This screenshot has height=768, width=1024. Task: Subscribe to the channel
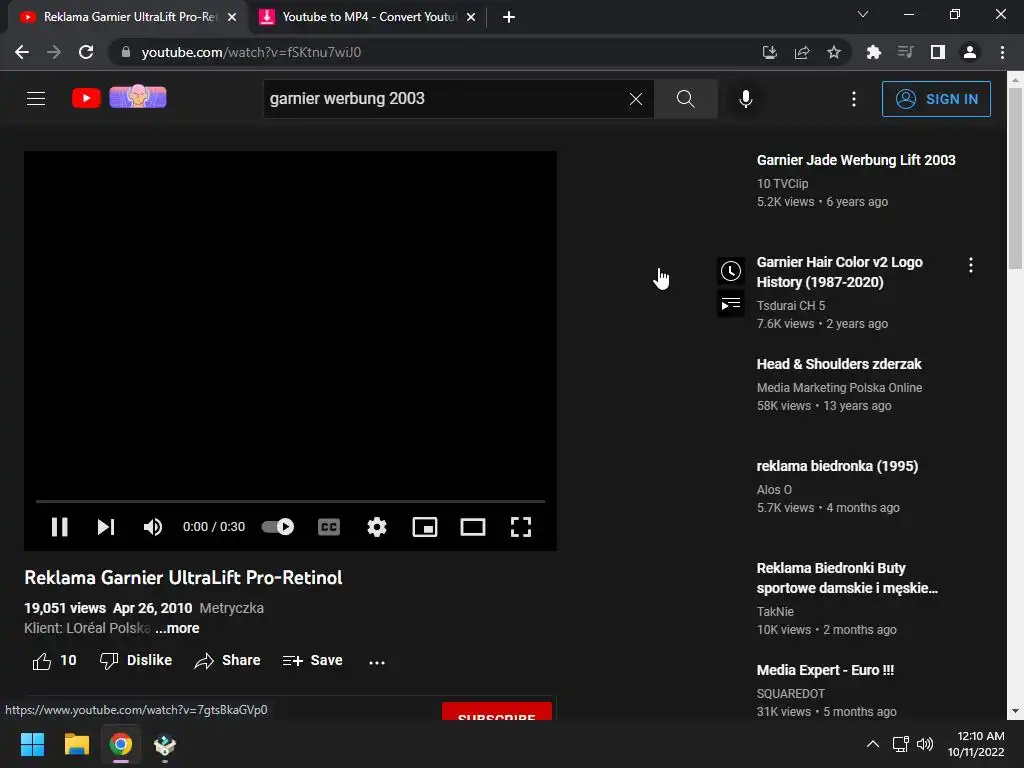pyautogui.click(x=497, y=712)
